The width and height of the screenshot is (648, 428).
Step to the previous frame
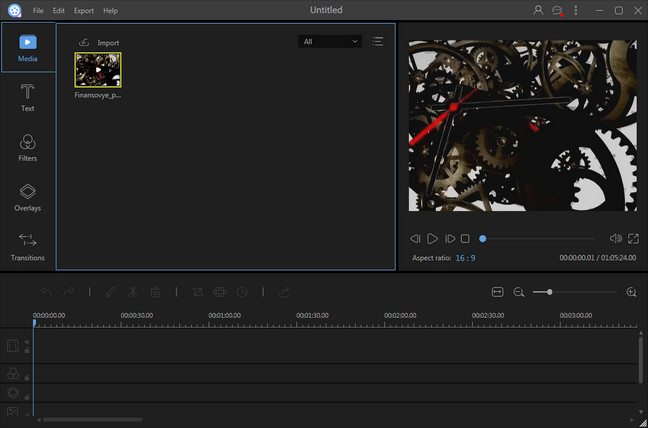(x=415, y=239)
